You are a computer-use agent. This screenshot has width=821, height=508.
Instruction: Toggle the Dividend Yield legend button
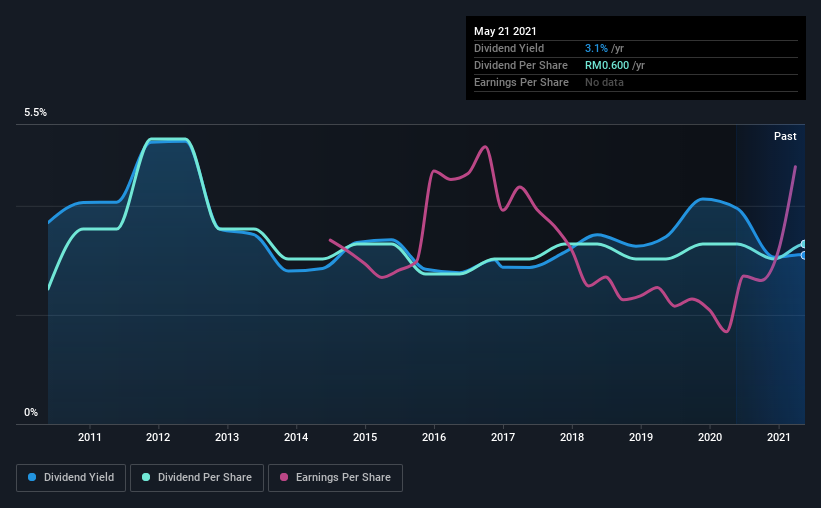pos(72,478)
